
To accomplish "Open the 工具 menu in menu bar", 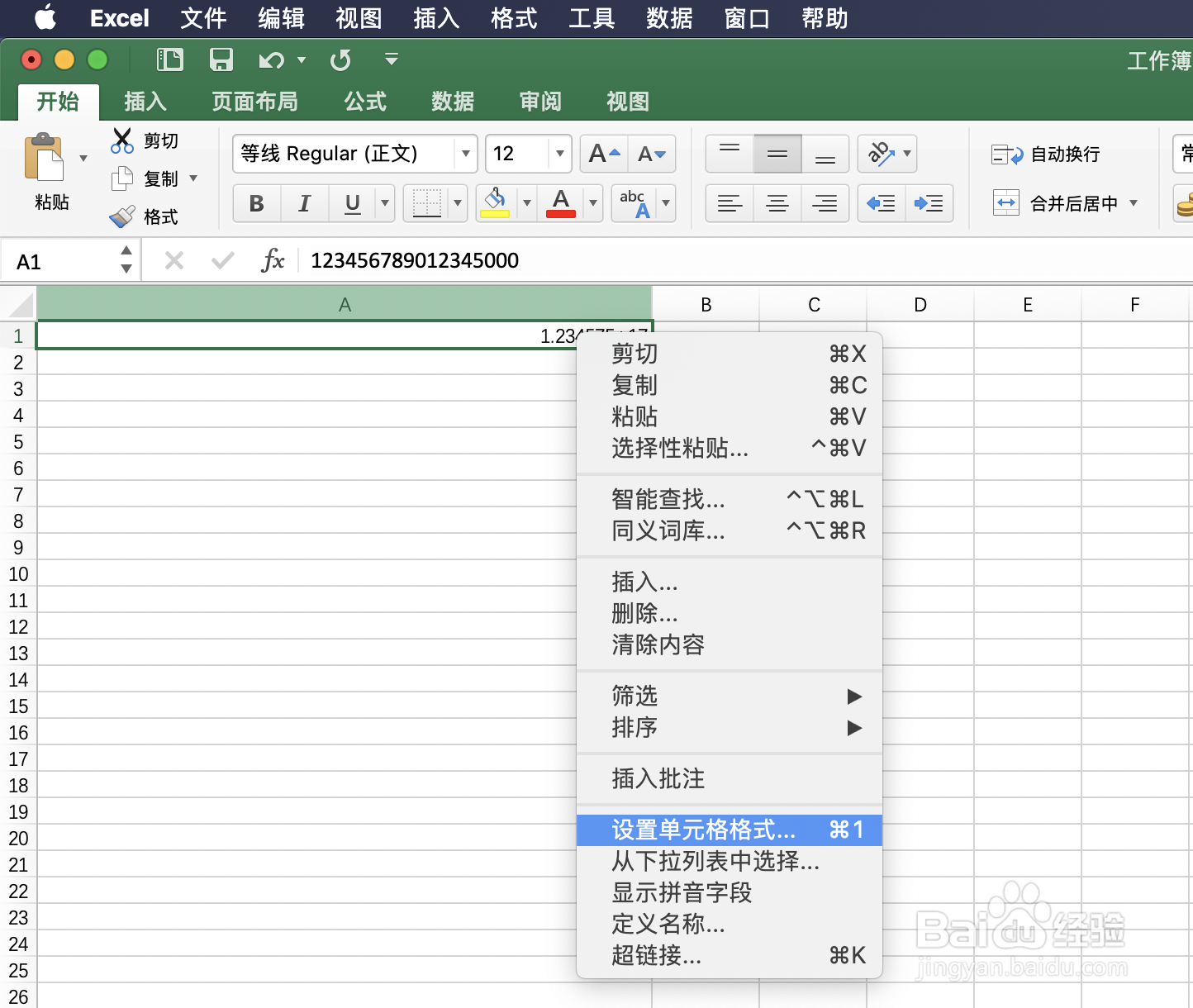I will [592, 18].
